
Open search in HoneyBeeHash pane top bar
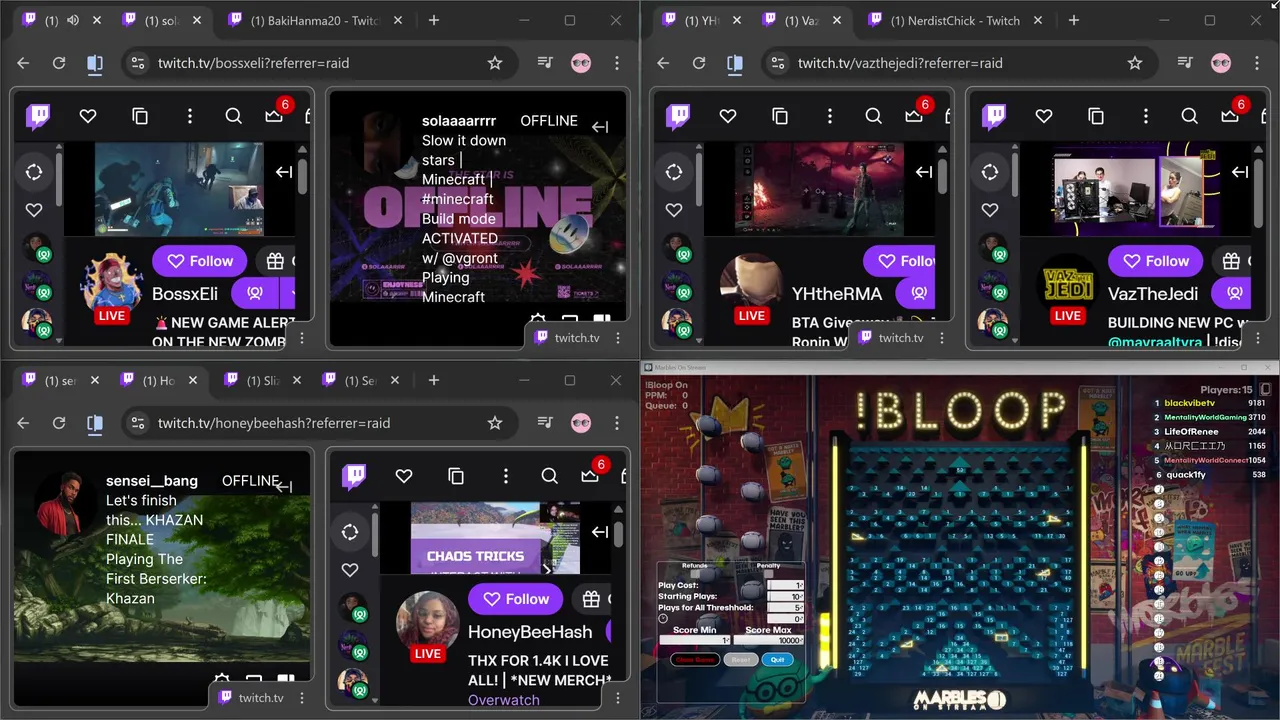tap(550, 476)
